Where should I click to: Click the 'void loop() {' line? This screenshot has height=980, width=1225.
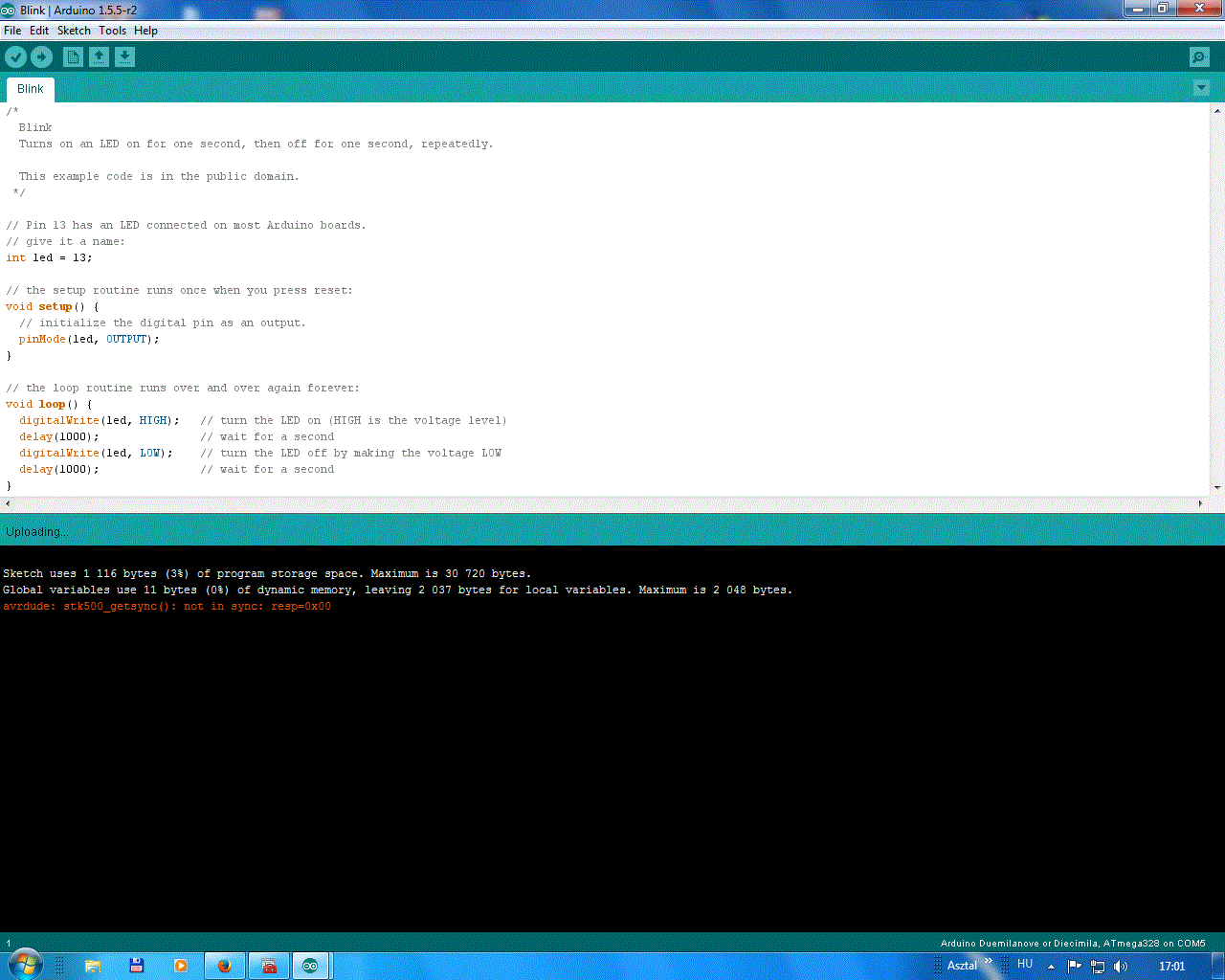click(x=49, y=404)
